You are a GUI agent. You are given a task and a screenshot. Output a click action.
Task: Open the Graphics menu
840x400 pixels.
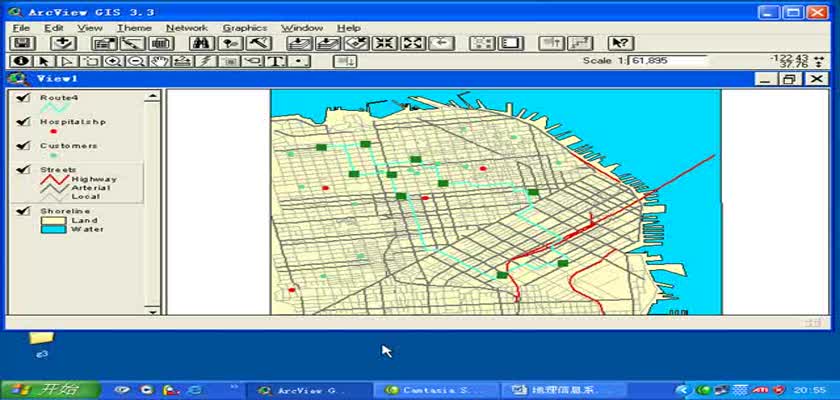point(244,28)
